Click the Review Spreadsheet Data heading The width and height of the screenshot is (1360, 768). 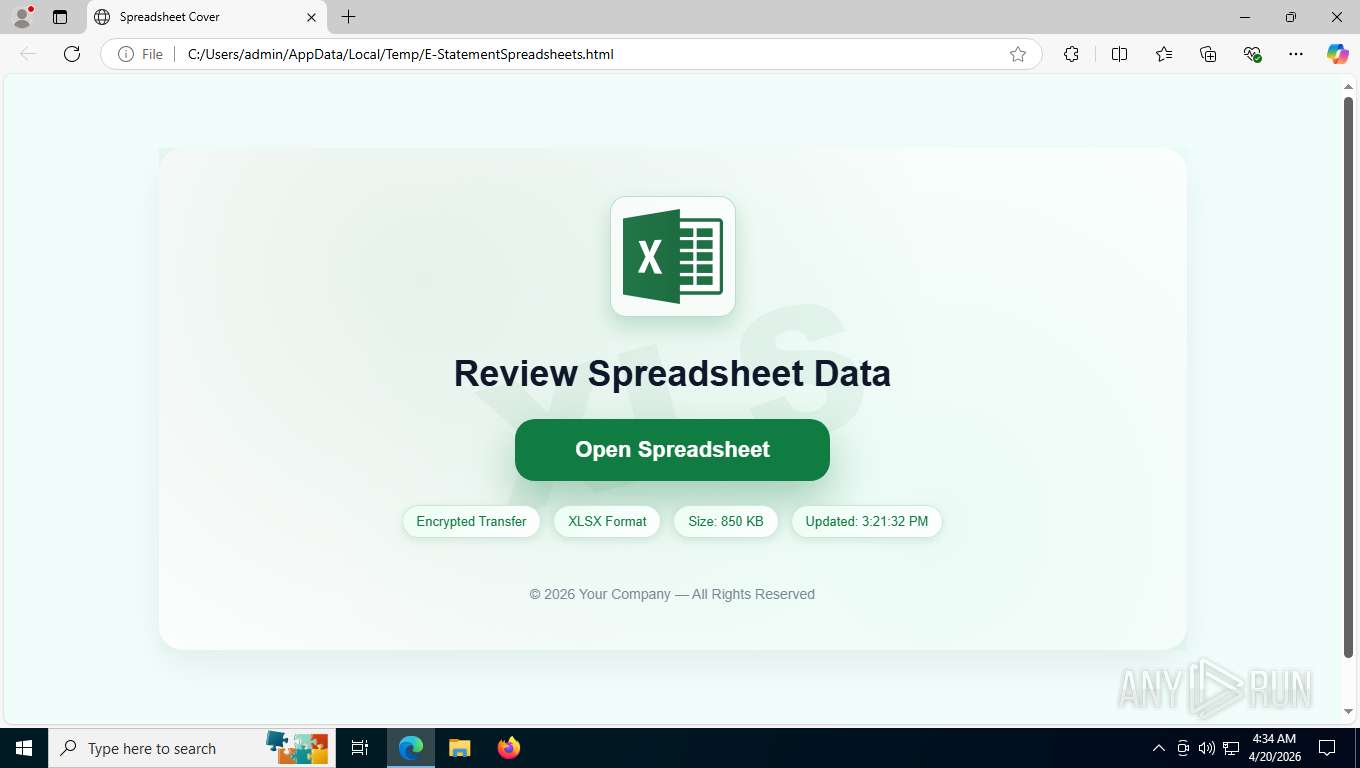672,373
